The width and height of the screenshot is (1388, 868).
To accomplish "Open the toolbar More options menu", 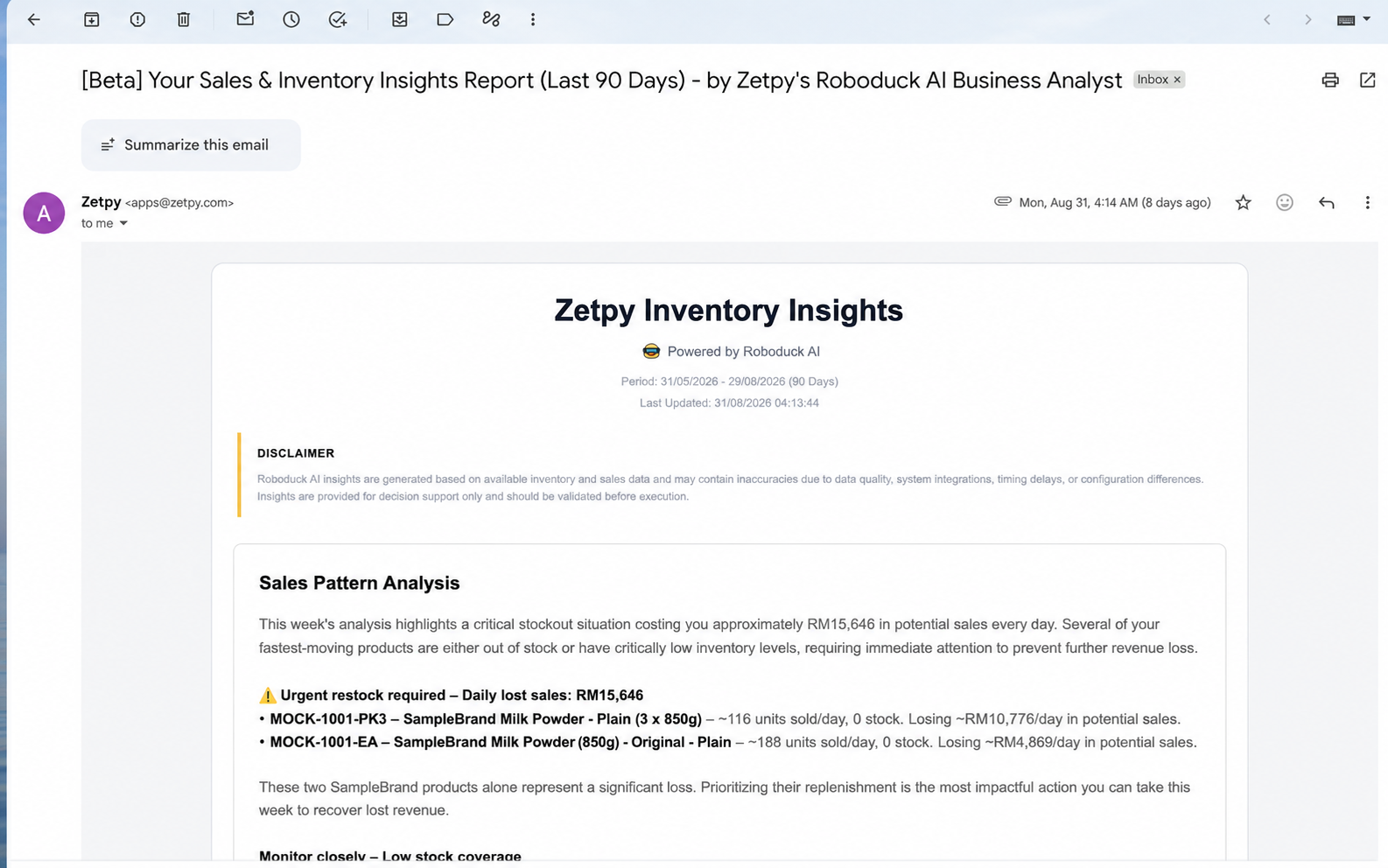I will 533,19.
